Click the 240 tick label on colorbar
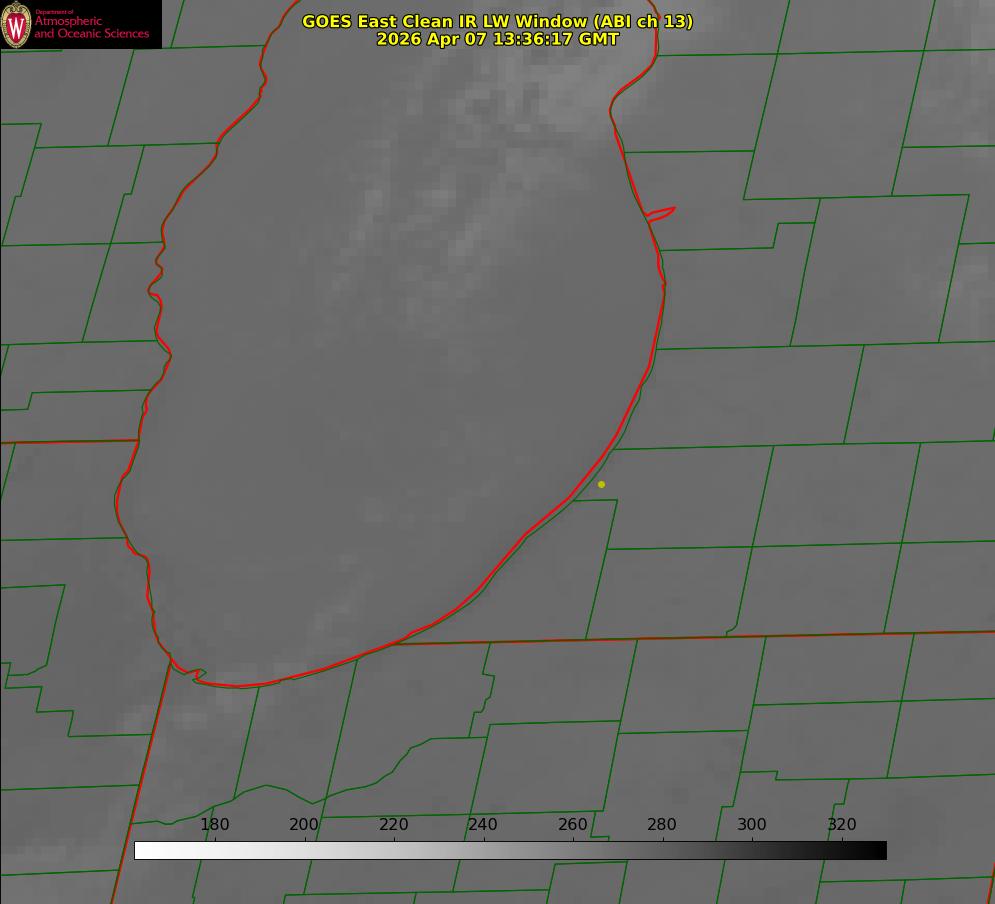995x904 pixels. pyautogui.click(x=483, y=824)
